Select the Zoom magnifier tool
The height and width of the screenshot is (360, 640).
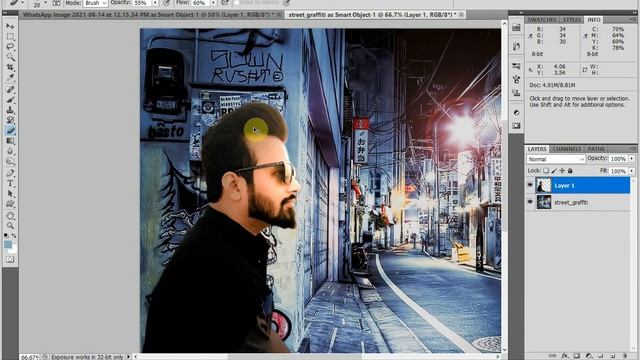click(10, 226)
